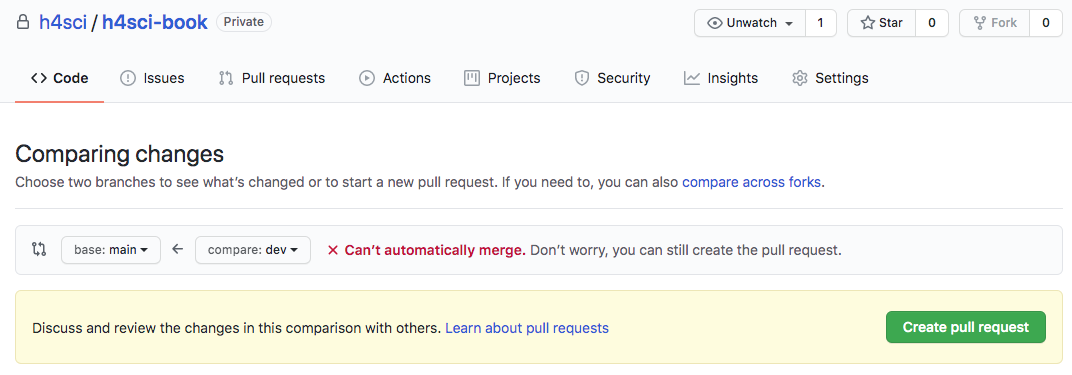Open the Security tab
1072x375 pixels.
[612, 78]
